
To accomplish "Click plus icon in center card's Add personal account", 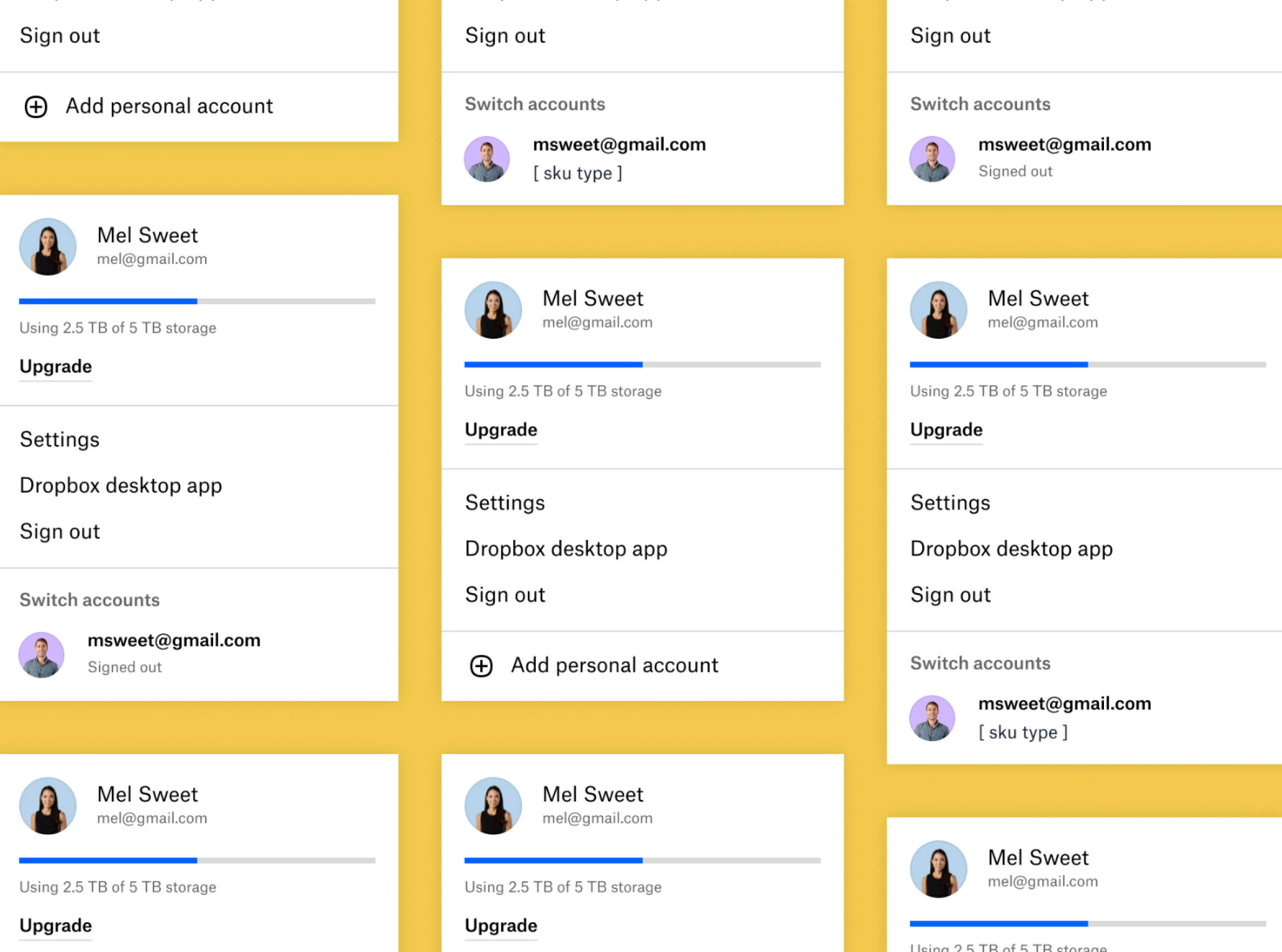I will (481, 665).
